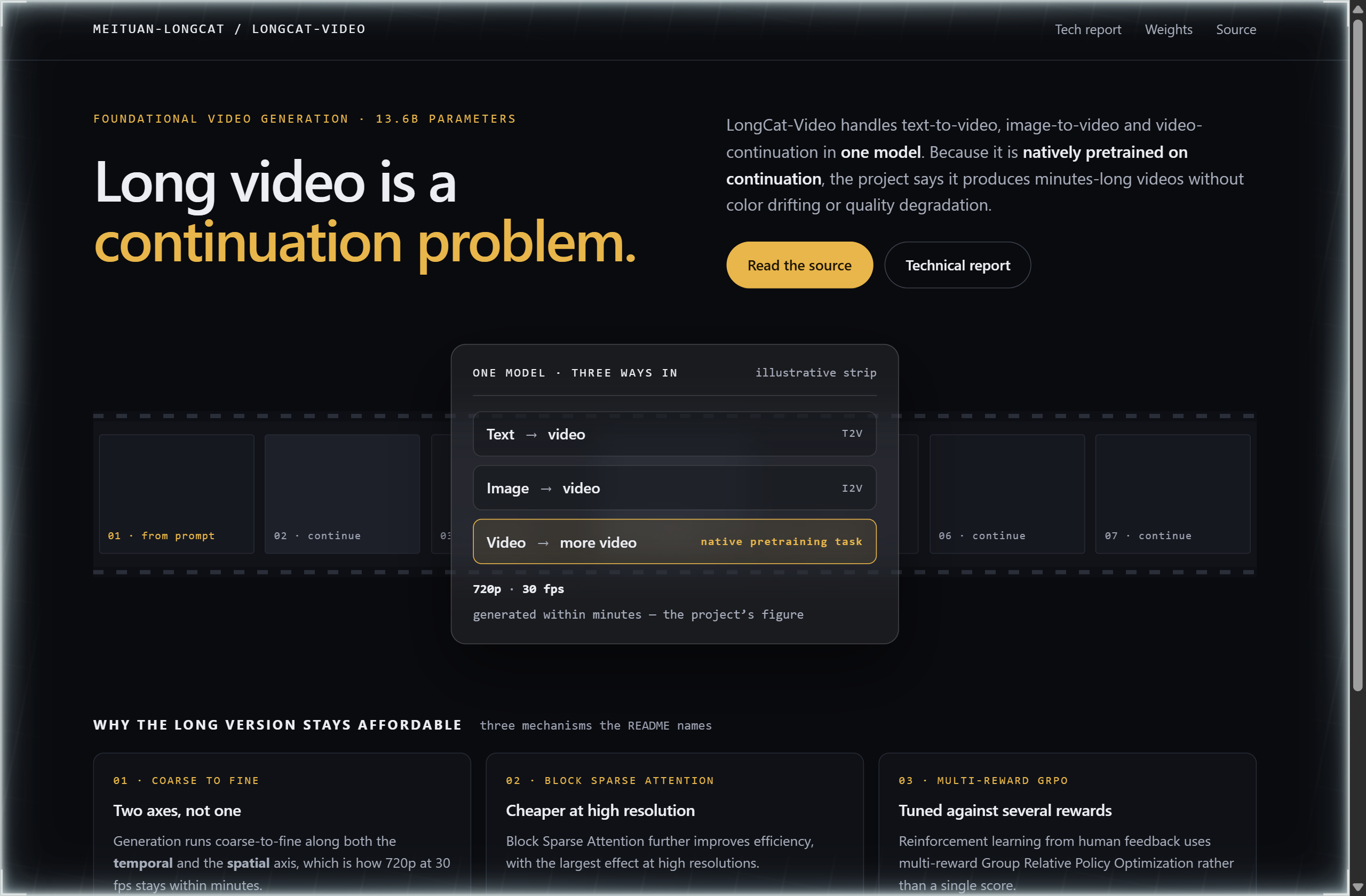1366x896 pixels.
Task: Open the Tech report nav link
Action: [x=1087, y=29]
